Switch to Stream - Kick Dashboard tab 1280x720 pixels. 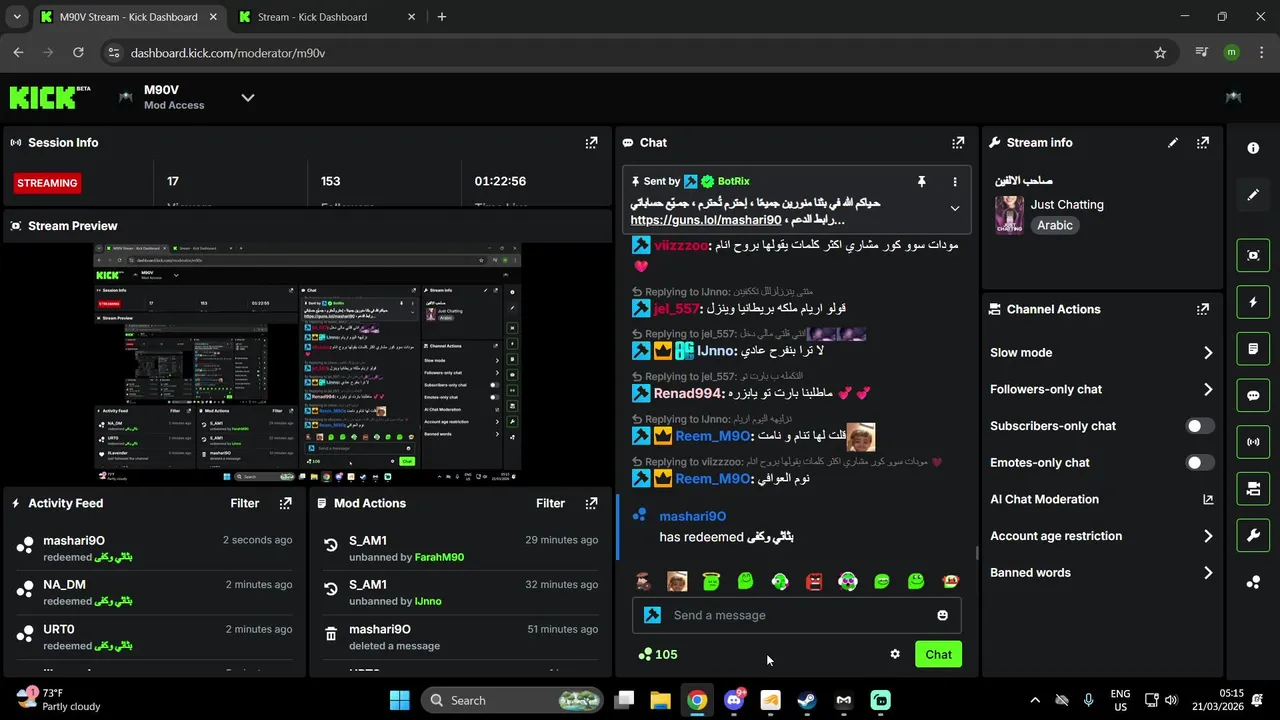[327, 17]
